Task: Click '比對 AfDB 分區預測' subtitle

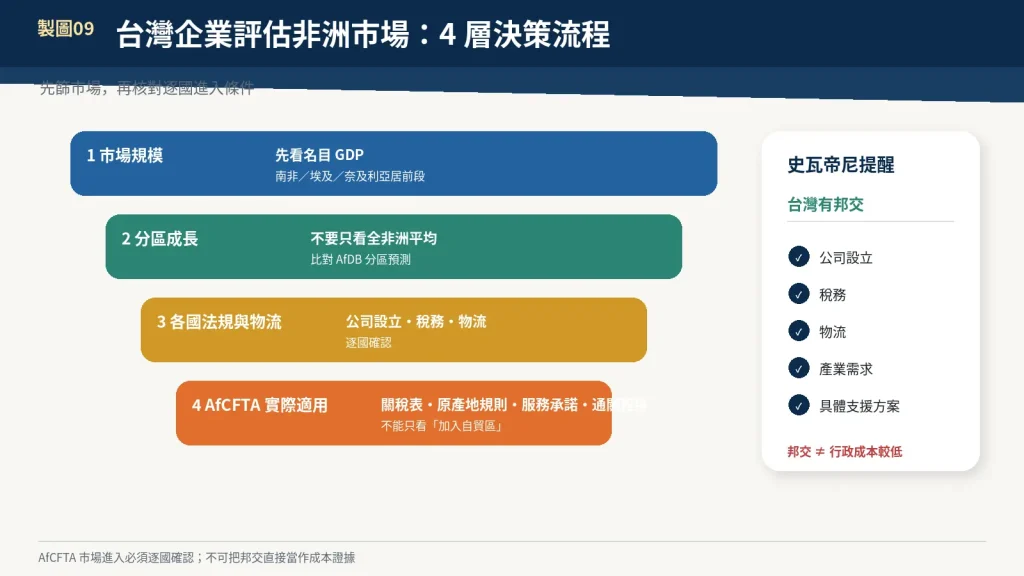Action: (x=360, y=259)
